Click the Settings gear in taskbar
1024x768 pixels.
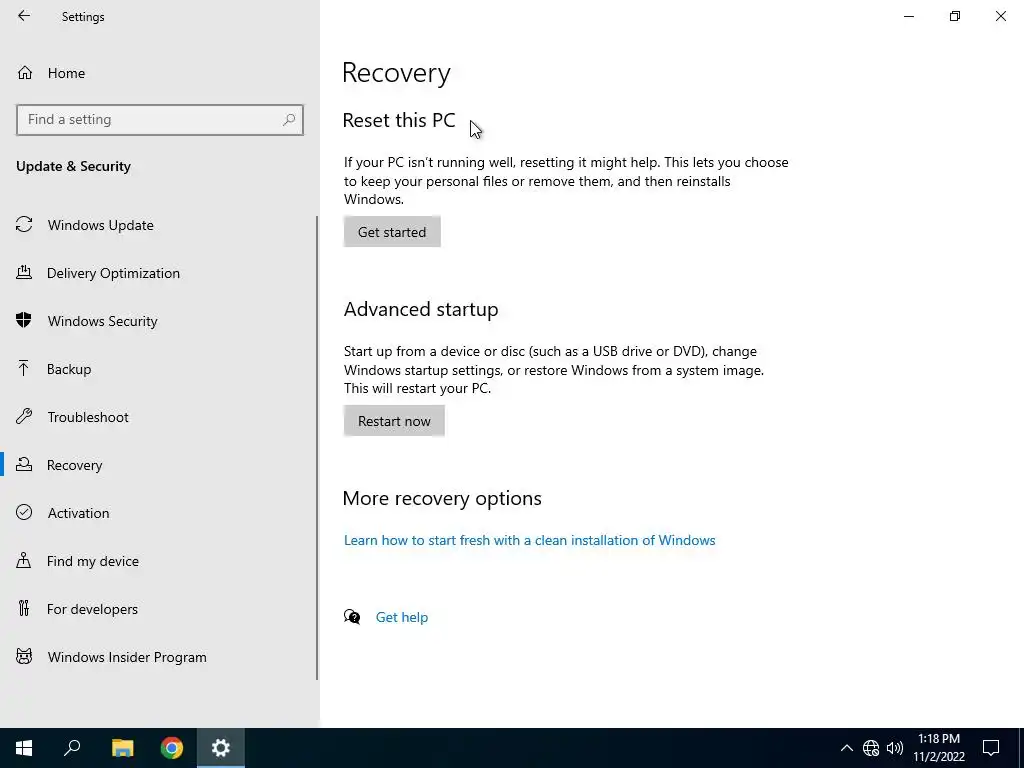[x=221, y=748]
